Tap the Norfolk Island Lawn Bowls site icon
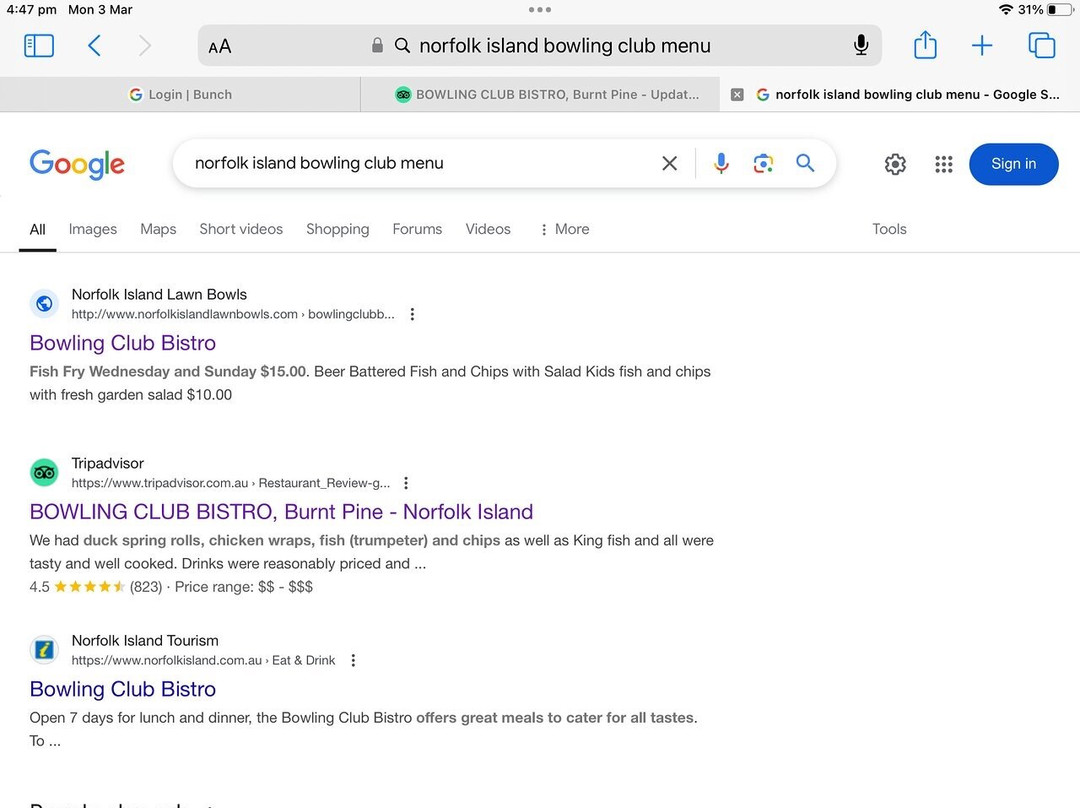 [x=44, y=304]
